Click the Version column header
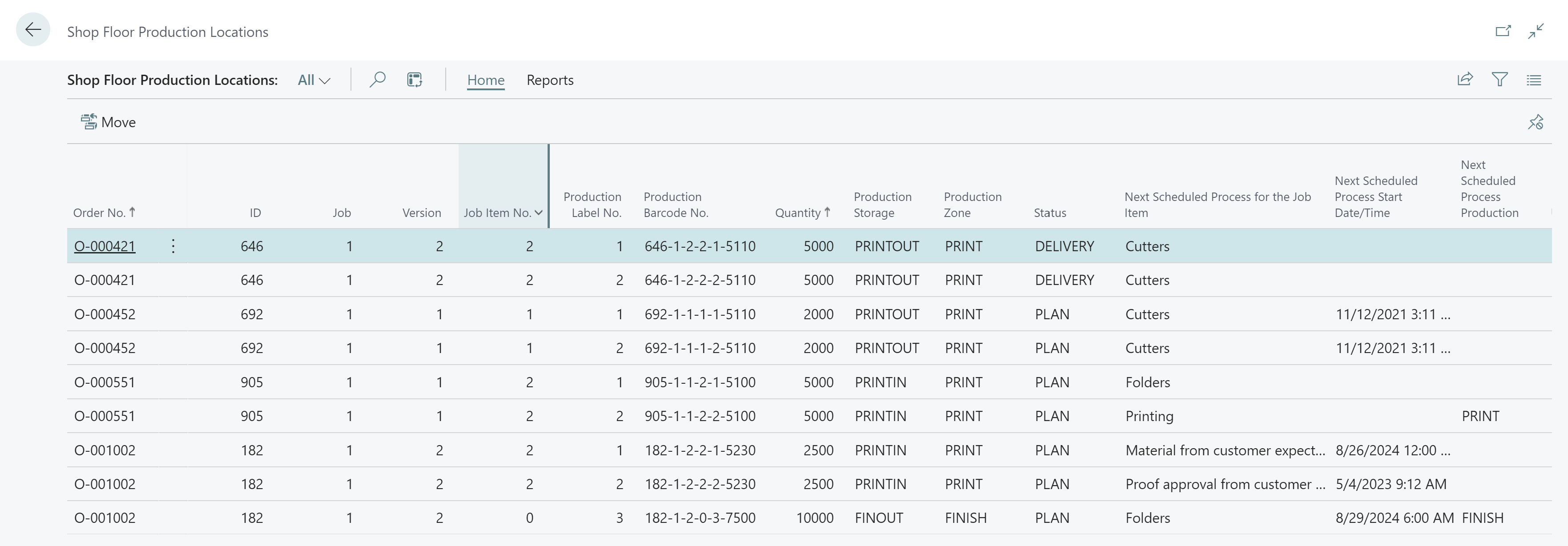 421,213
